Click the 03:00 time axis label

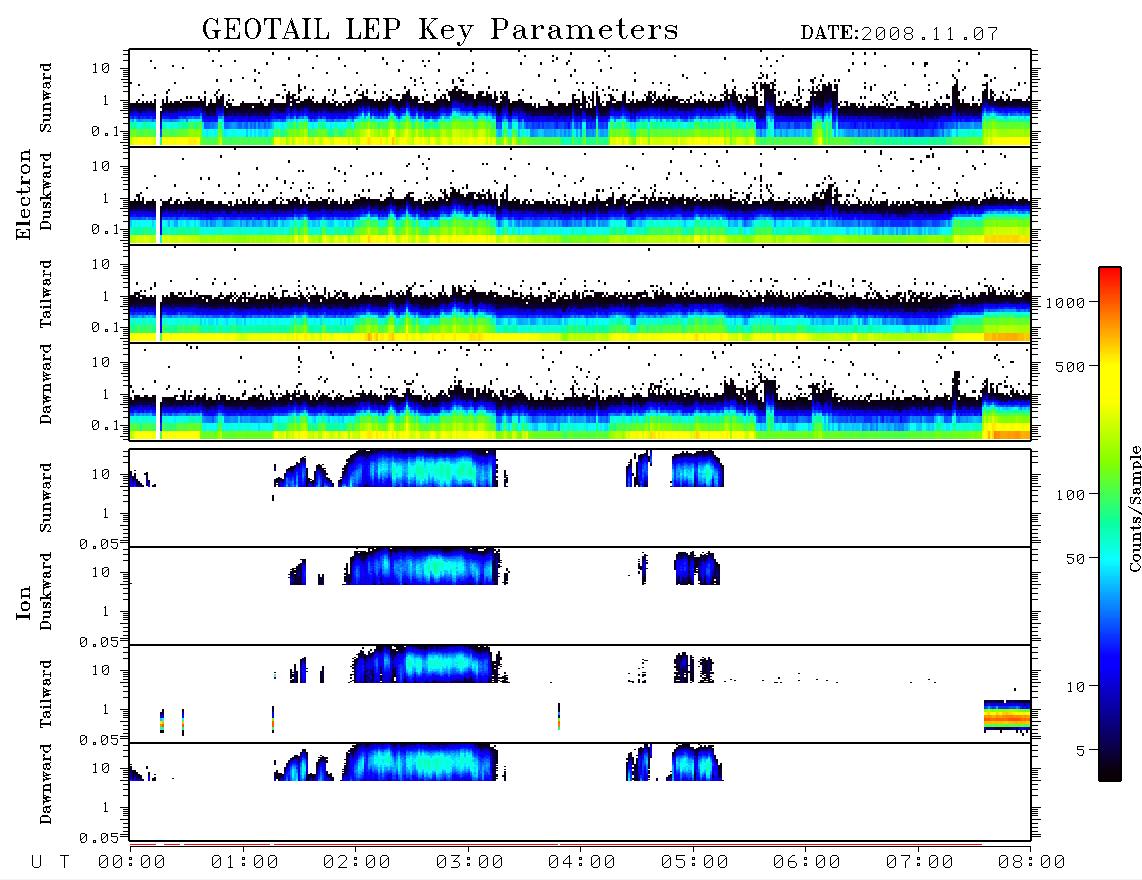(x=469, y=863)
